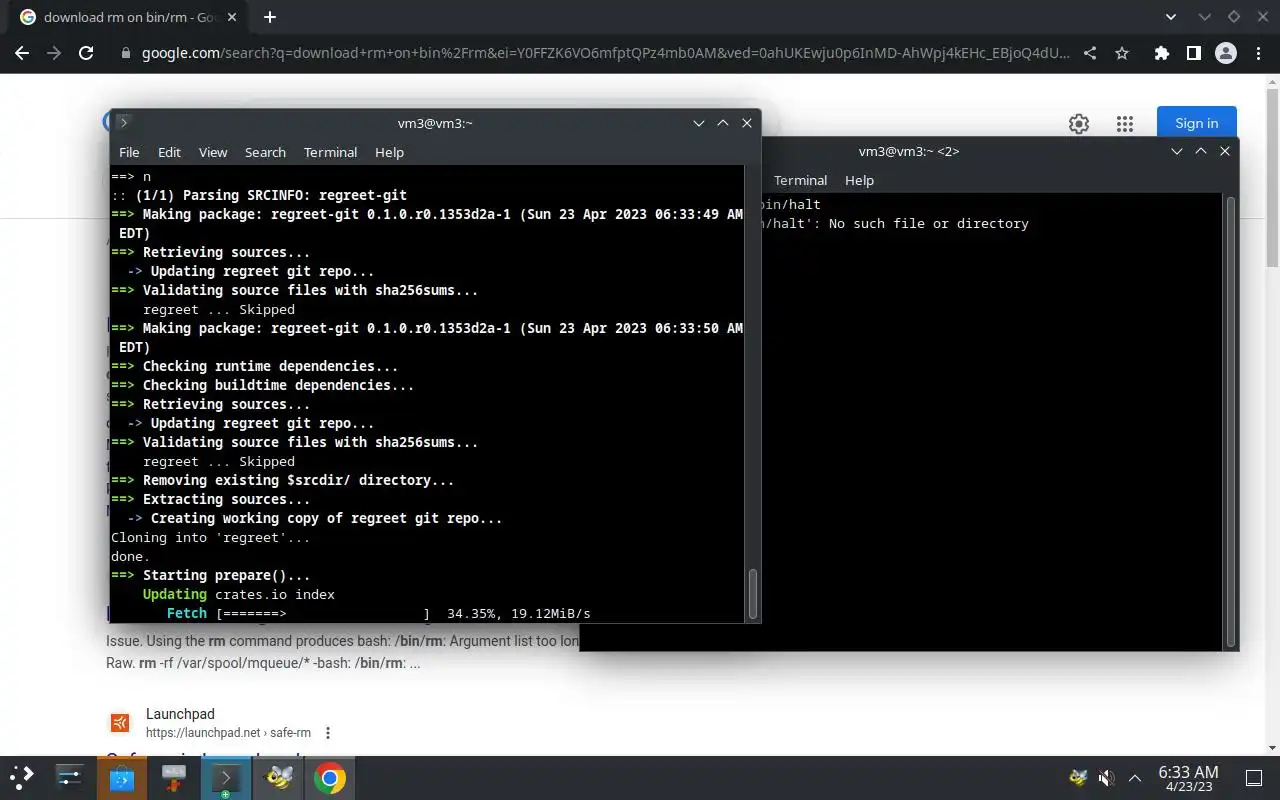Screen dimensions: 1280x800
Task: Show the Chrome tab search dropdown
Action: [1172, 17]
